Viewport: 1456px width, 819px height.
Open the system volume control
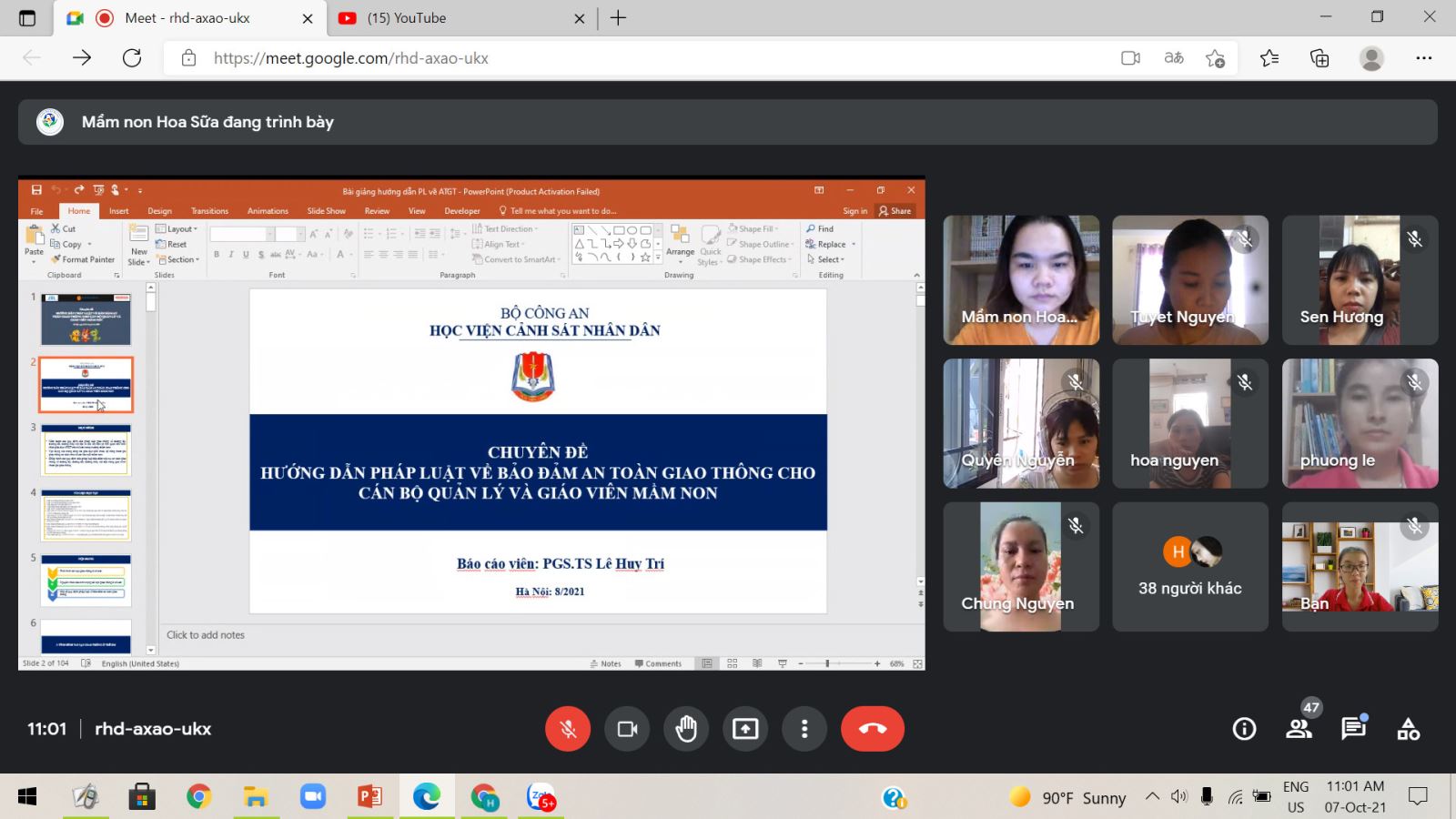pos(1179,797)
